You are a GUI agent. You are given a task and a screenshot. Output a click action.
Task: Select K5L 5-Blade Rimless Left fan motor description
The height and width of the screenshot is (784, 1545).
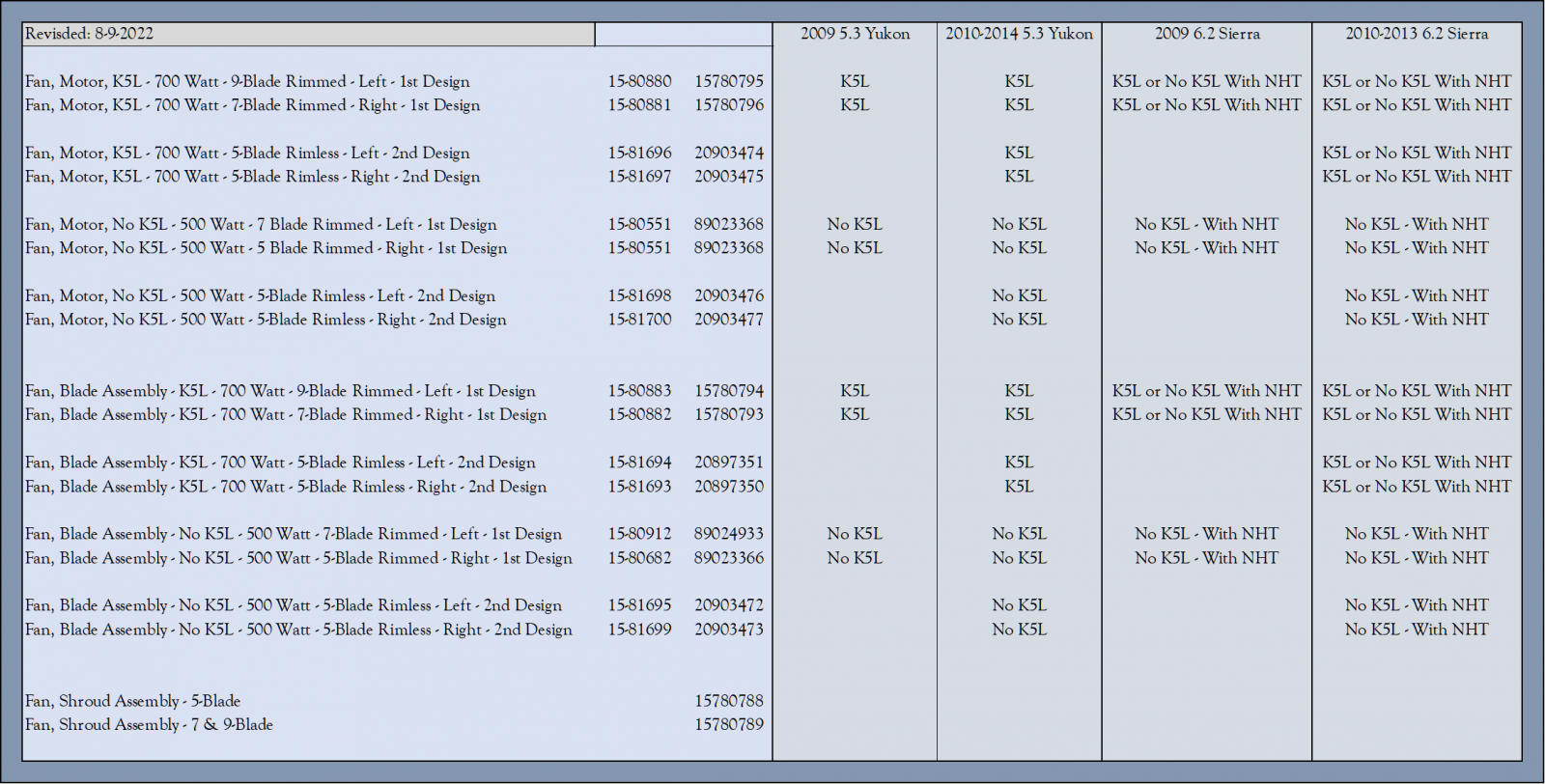(x=247, y=154)
